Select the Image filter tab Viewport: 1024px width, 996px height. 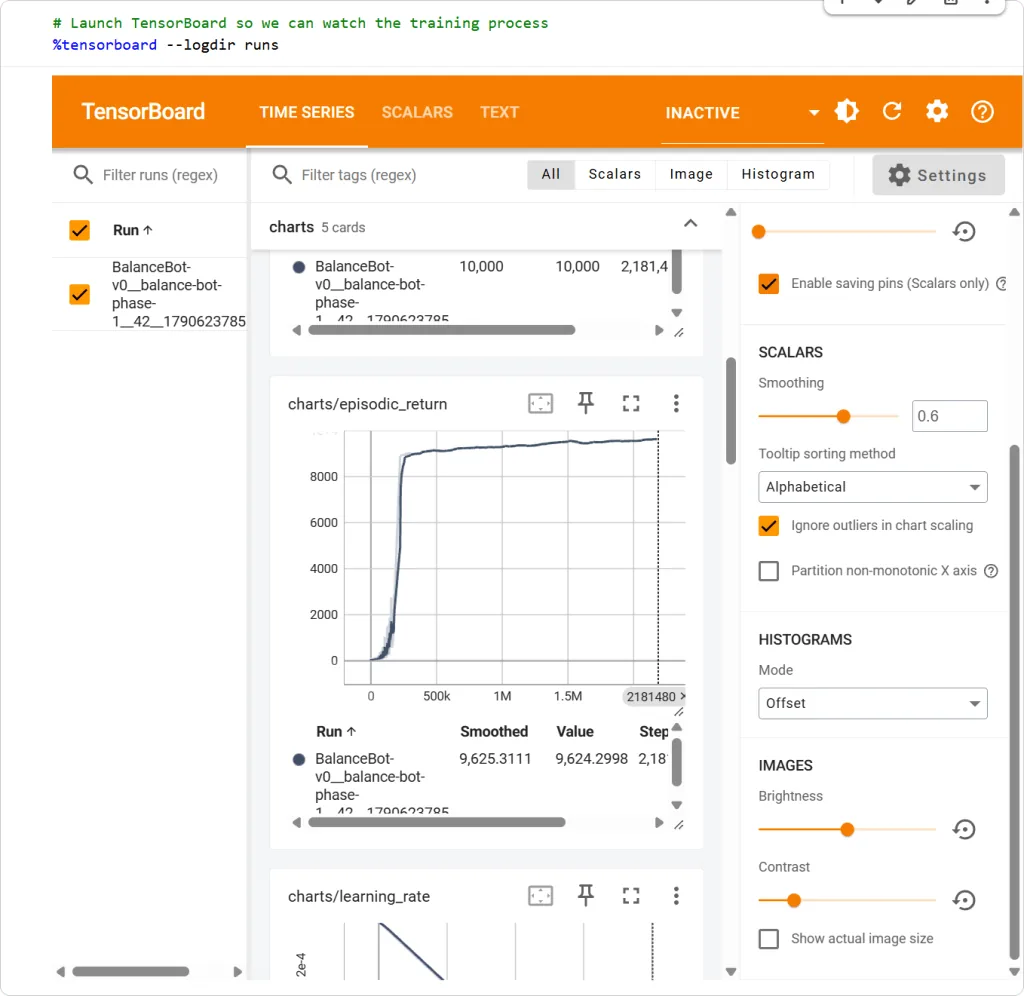click(x=691, y=174)
